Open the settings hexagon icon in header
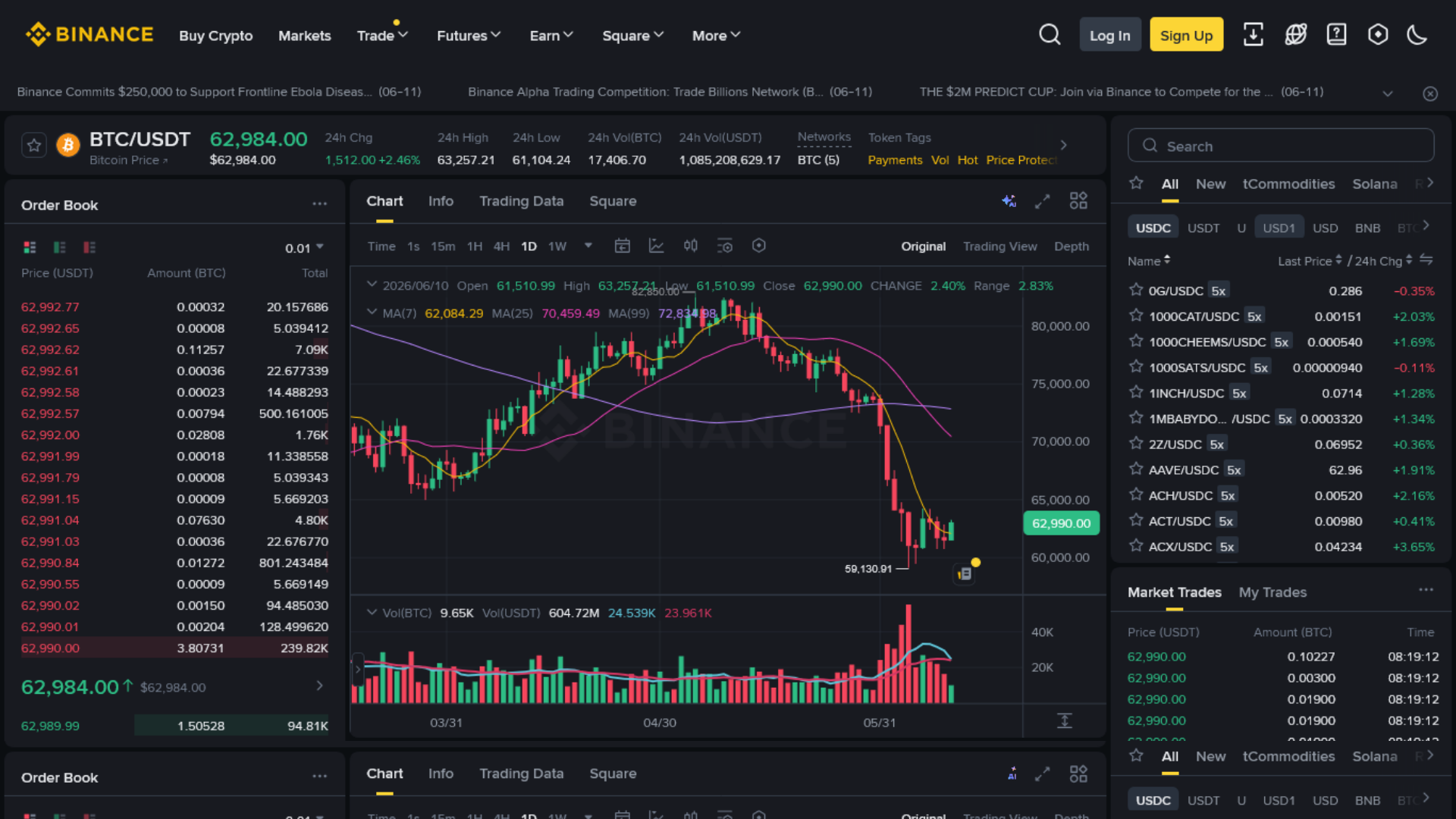The image size is (1456, 819). pos(1378,35)
